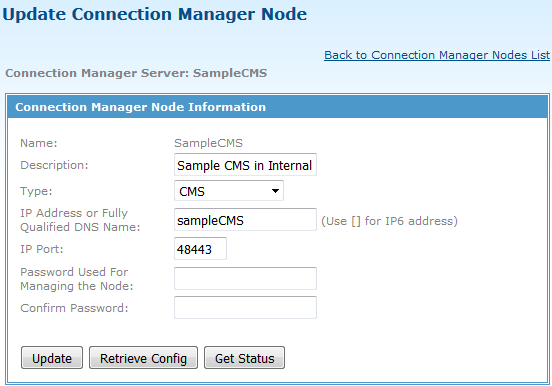The height and width of the screenshot is (386, 552).
Task: Select the 'Connection Manager Node Information' header text
Action: [x=140, y=107]
